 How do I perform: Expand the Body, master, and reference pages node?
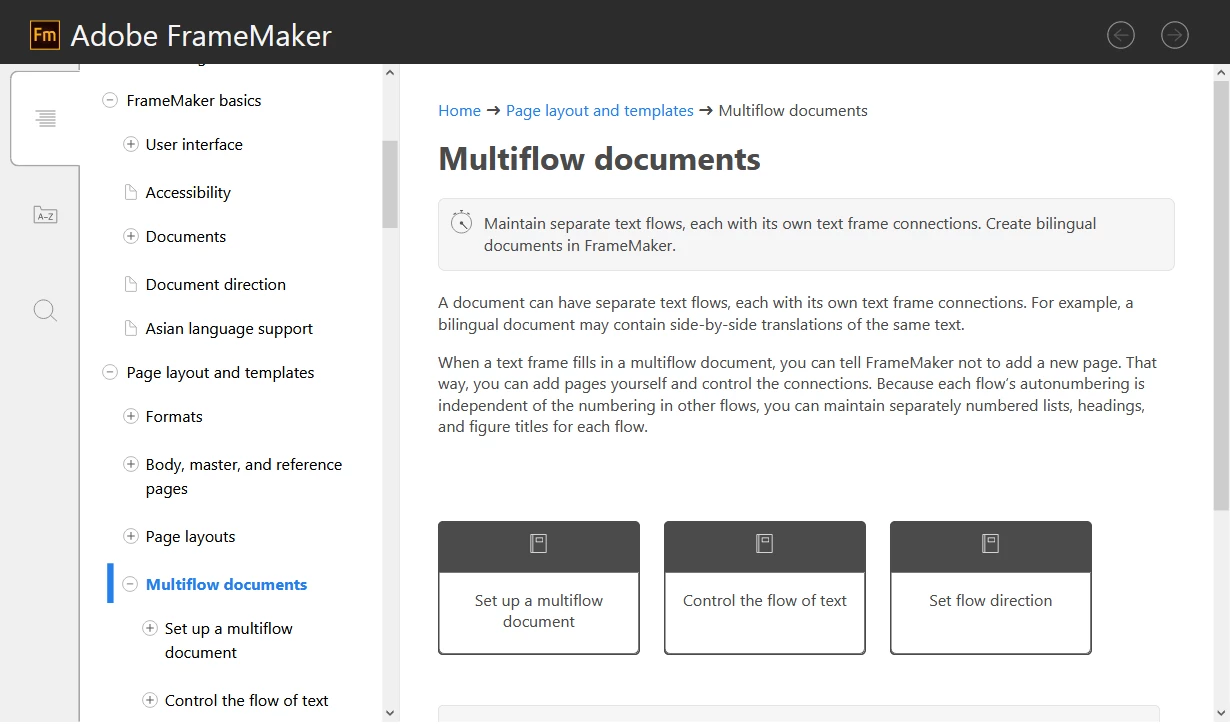coord(130,464)
